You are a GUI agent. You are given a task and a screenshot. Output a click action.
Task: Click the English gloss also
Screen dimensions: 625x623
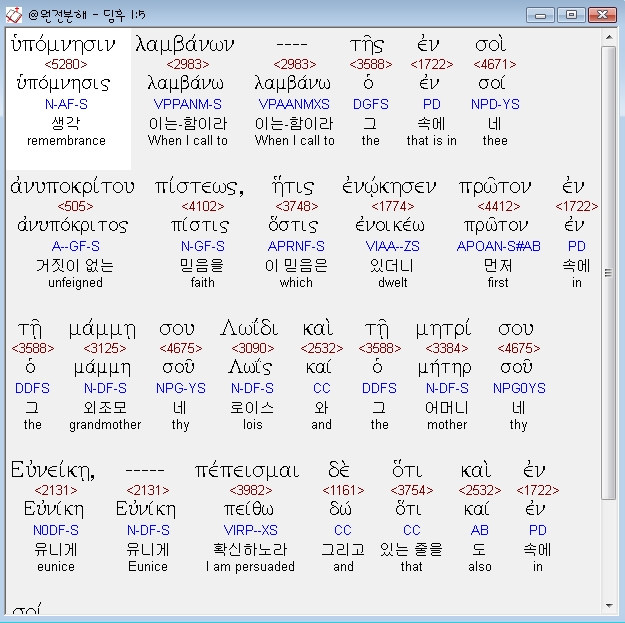click(x=480, y=566)
